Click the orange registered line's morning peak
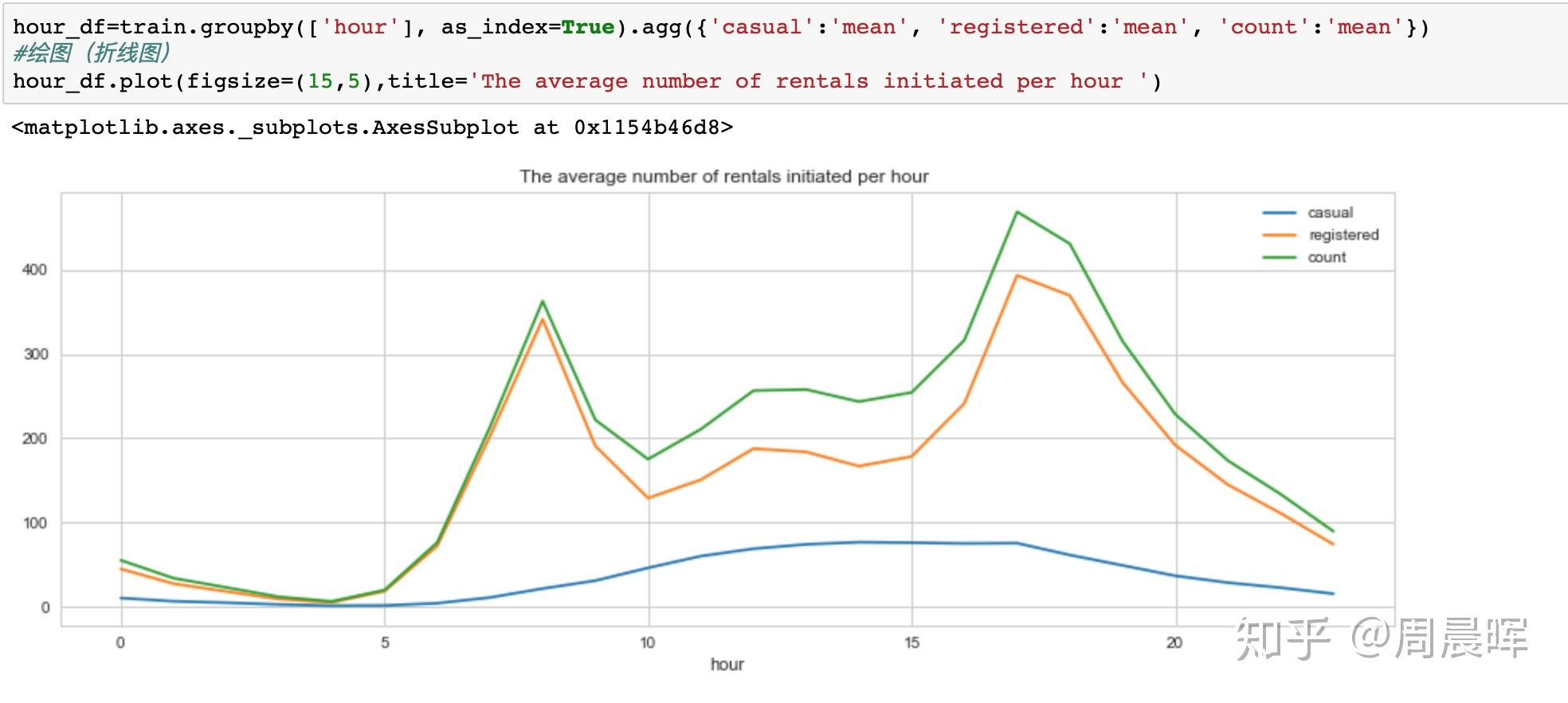Screen dimensions: 1568x703 click(x=543, y=320)
